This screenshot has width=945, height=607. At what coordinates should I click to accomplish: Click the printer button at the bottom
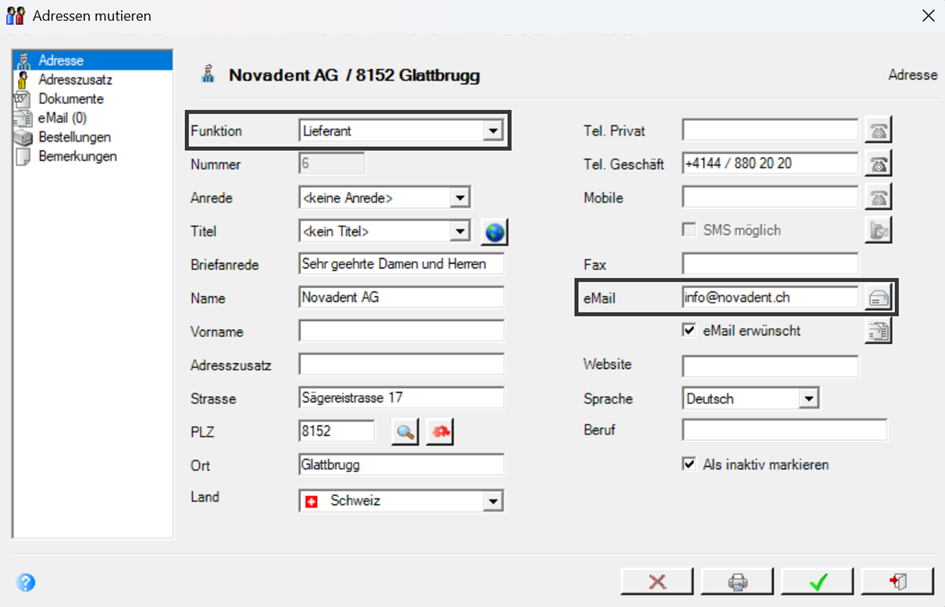pos(737,582)
